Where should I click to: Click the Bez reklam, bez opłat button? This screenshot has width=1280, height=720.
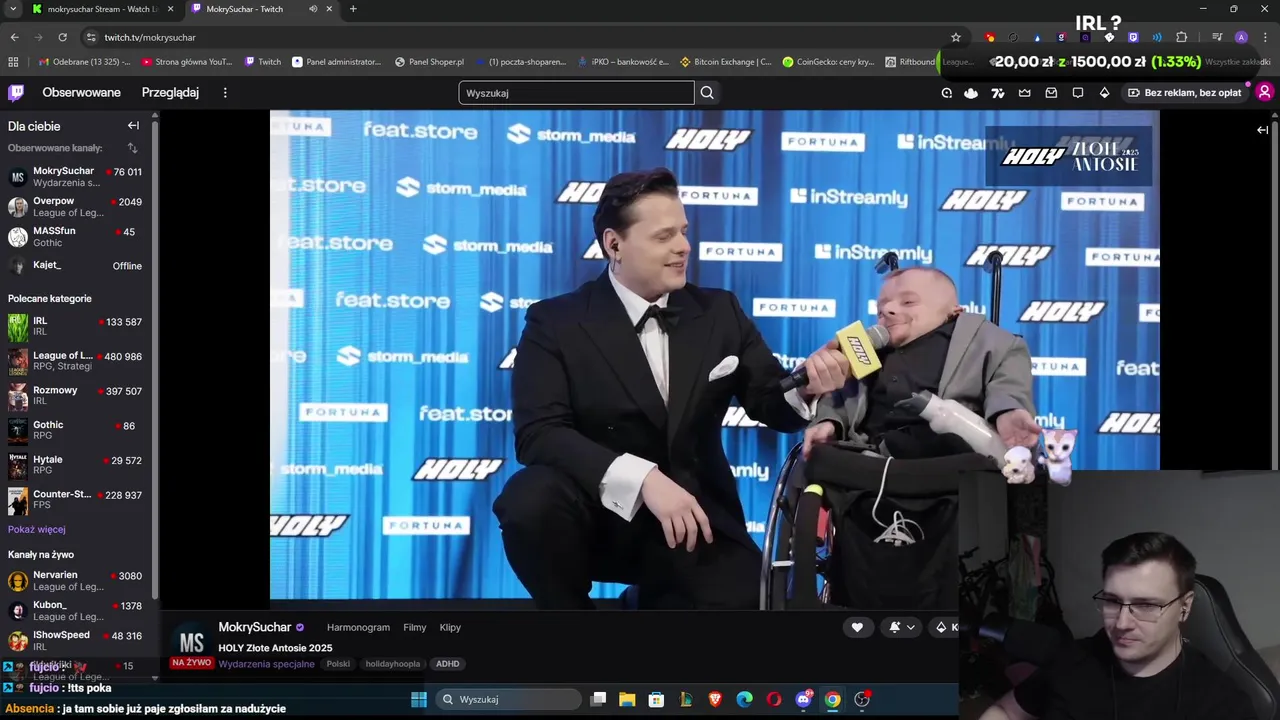[x=1184, y=93]
